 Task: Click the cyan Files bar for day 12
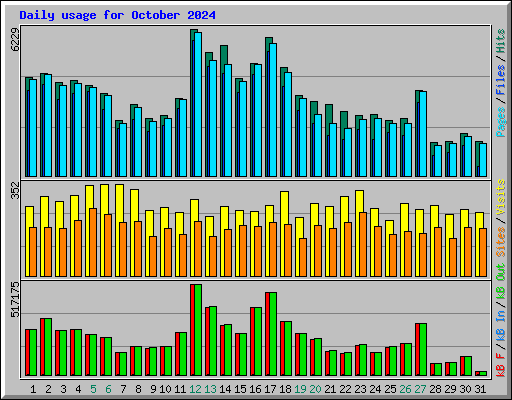[198, 104]
